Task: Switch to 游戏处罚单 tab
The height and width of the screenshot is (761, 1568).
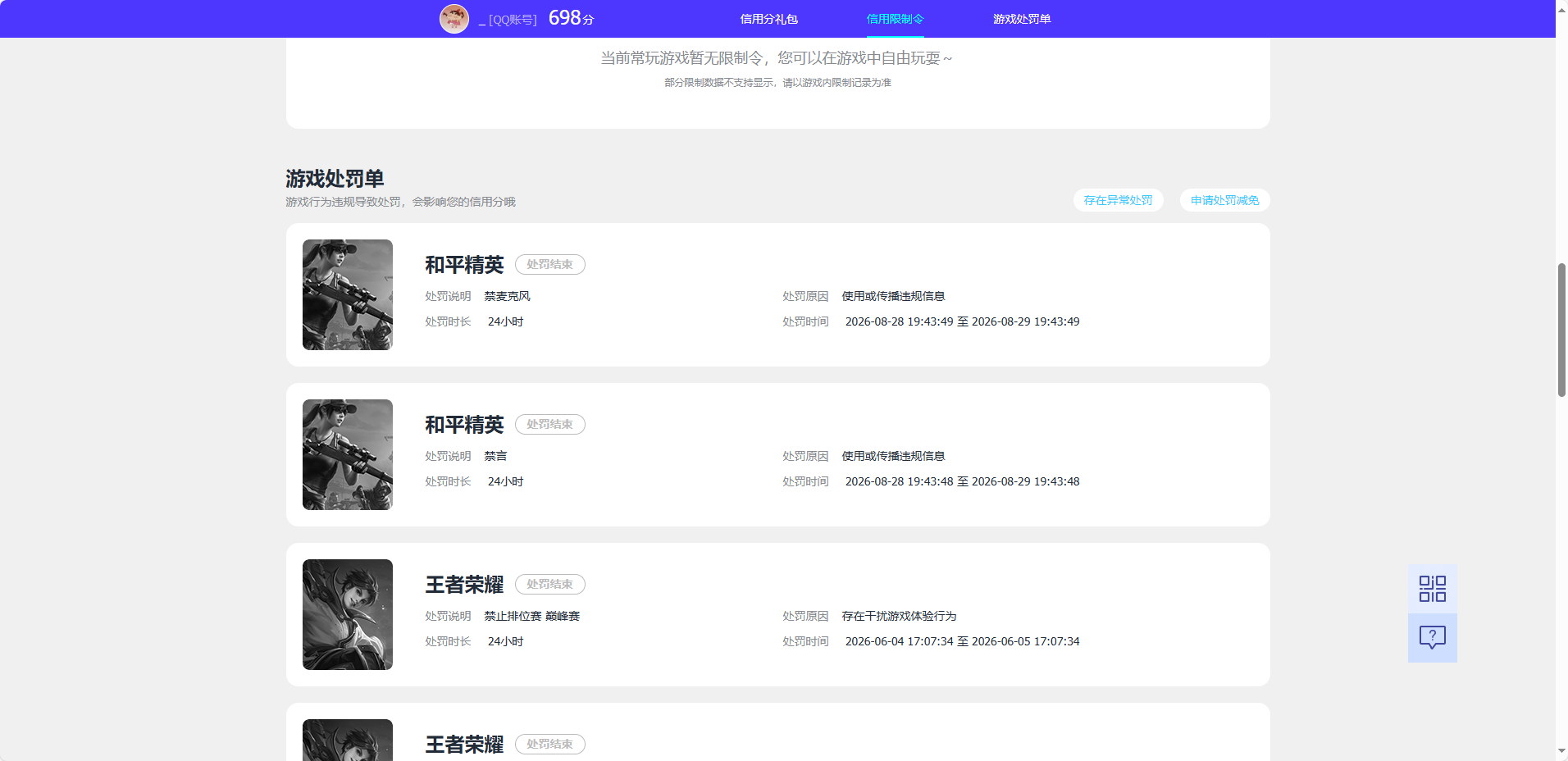Action: point(1022,19)
